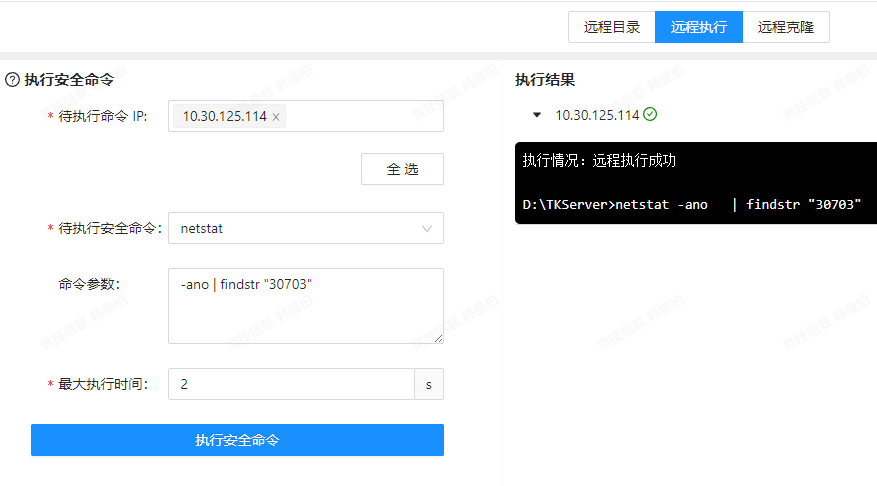Viewport: 877px width, 486px height.
Task: Switch to the 远程执行 tab
Action: point(699,27)
